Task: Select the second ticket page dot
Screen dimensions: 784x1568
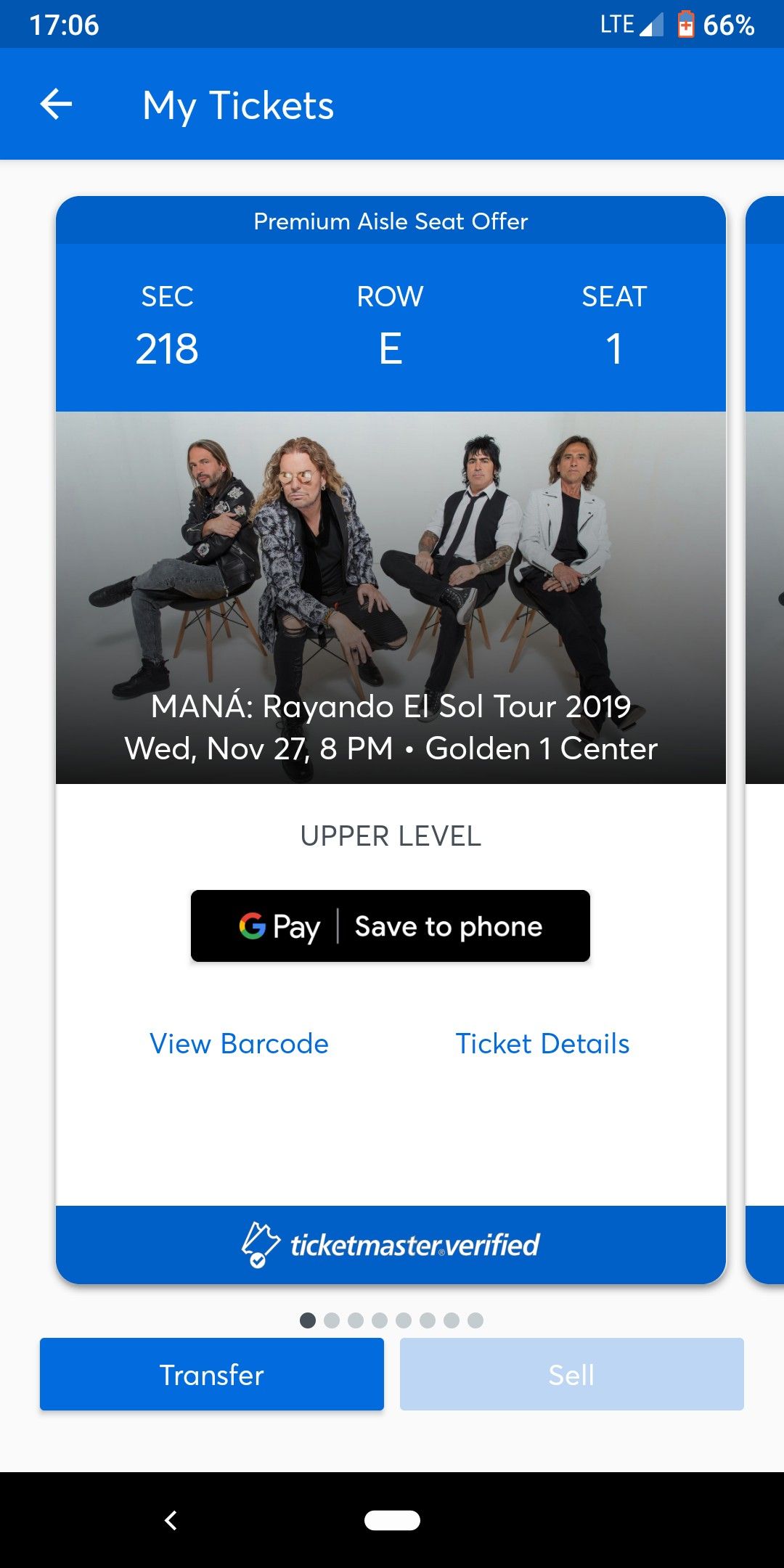Action: 332,1320
